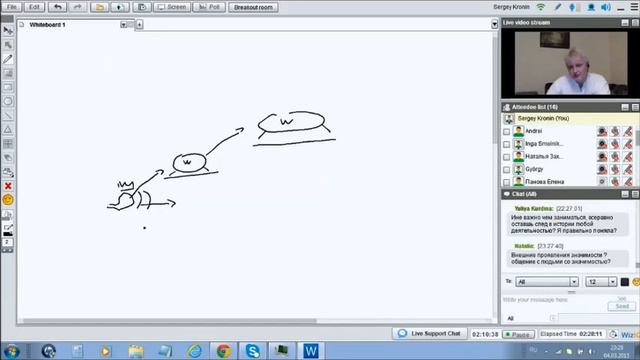Open Chat panel options menu
Image resolution: width=640 pixels, height=360 pixels.
[x=635, y=194]
